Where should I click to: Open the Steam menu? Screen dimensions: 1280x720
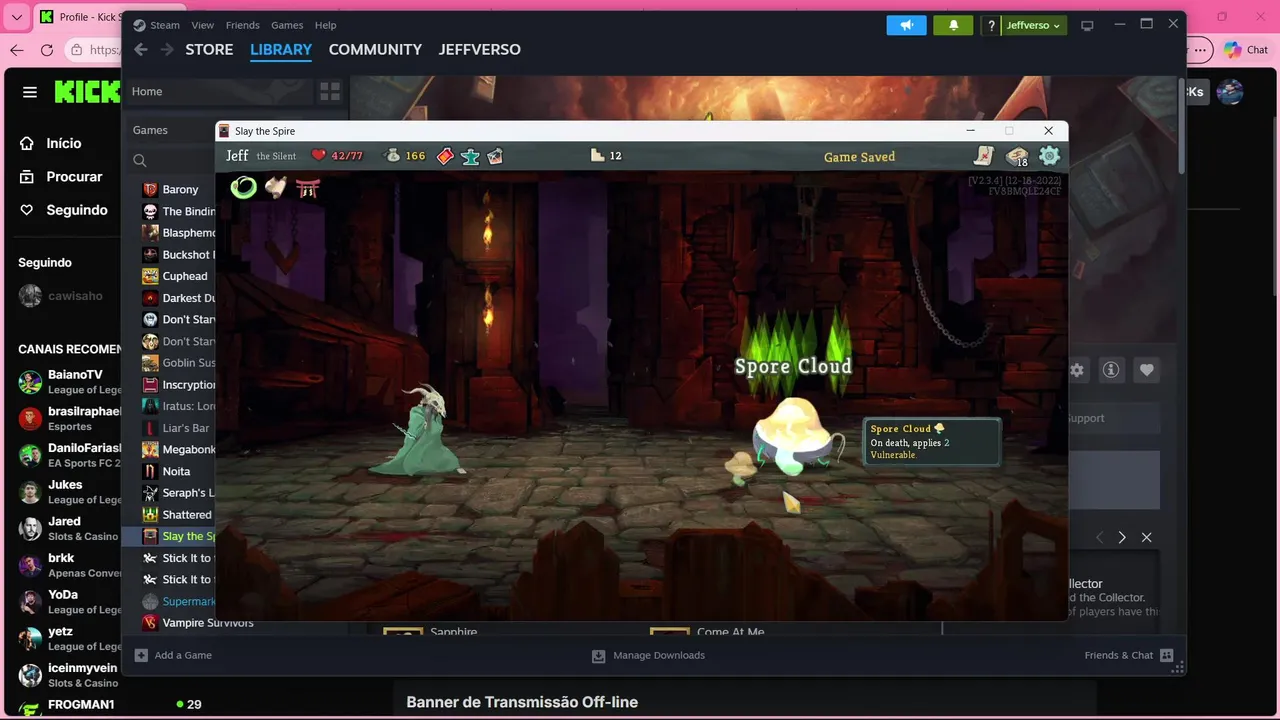pyautogui.click(x=157, y=25)
